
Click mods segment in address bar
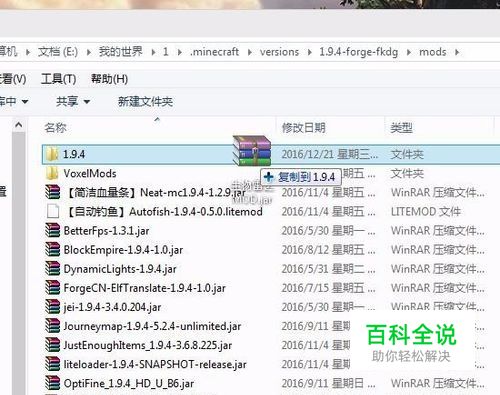coord(432,52)
